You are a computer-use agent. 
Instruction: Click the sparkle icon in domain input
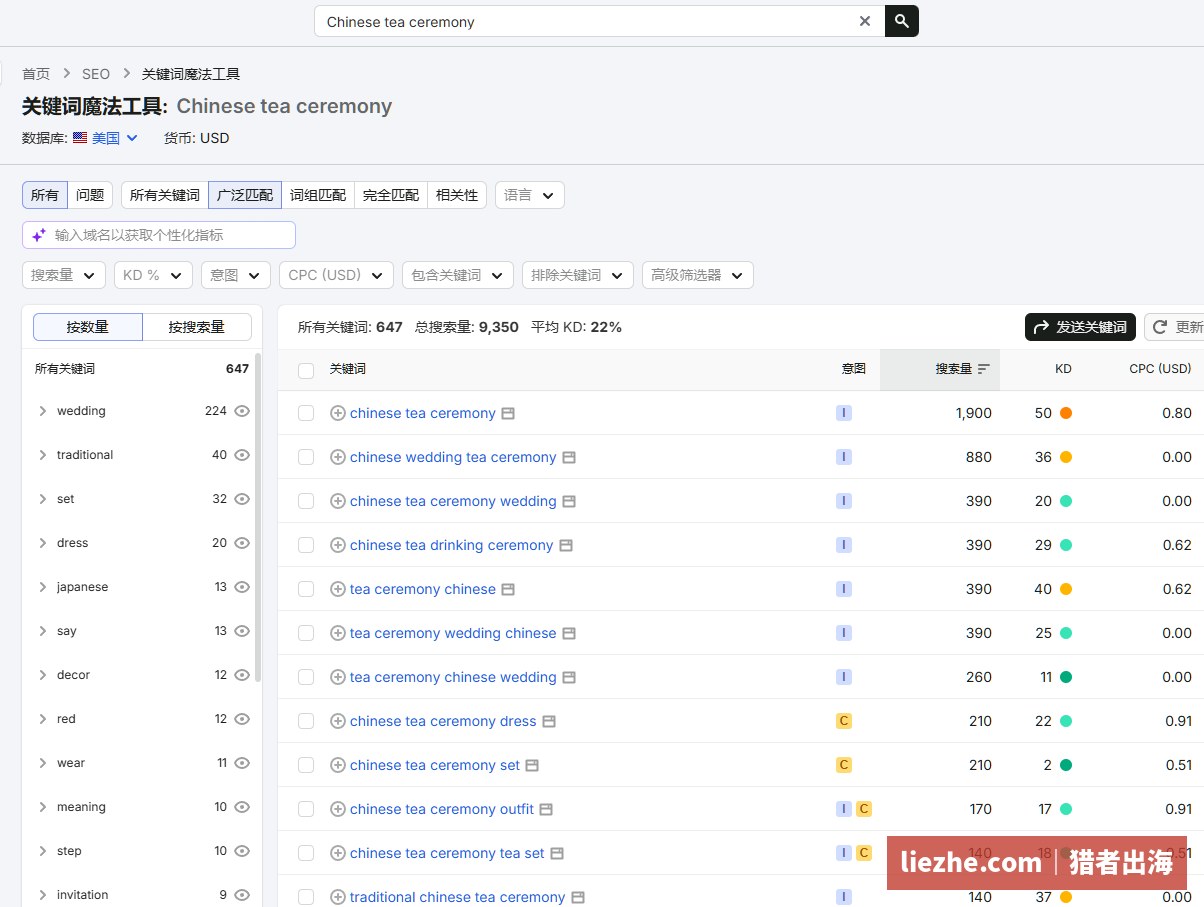(x=39, y=235)
